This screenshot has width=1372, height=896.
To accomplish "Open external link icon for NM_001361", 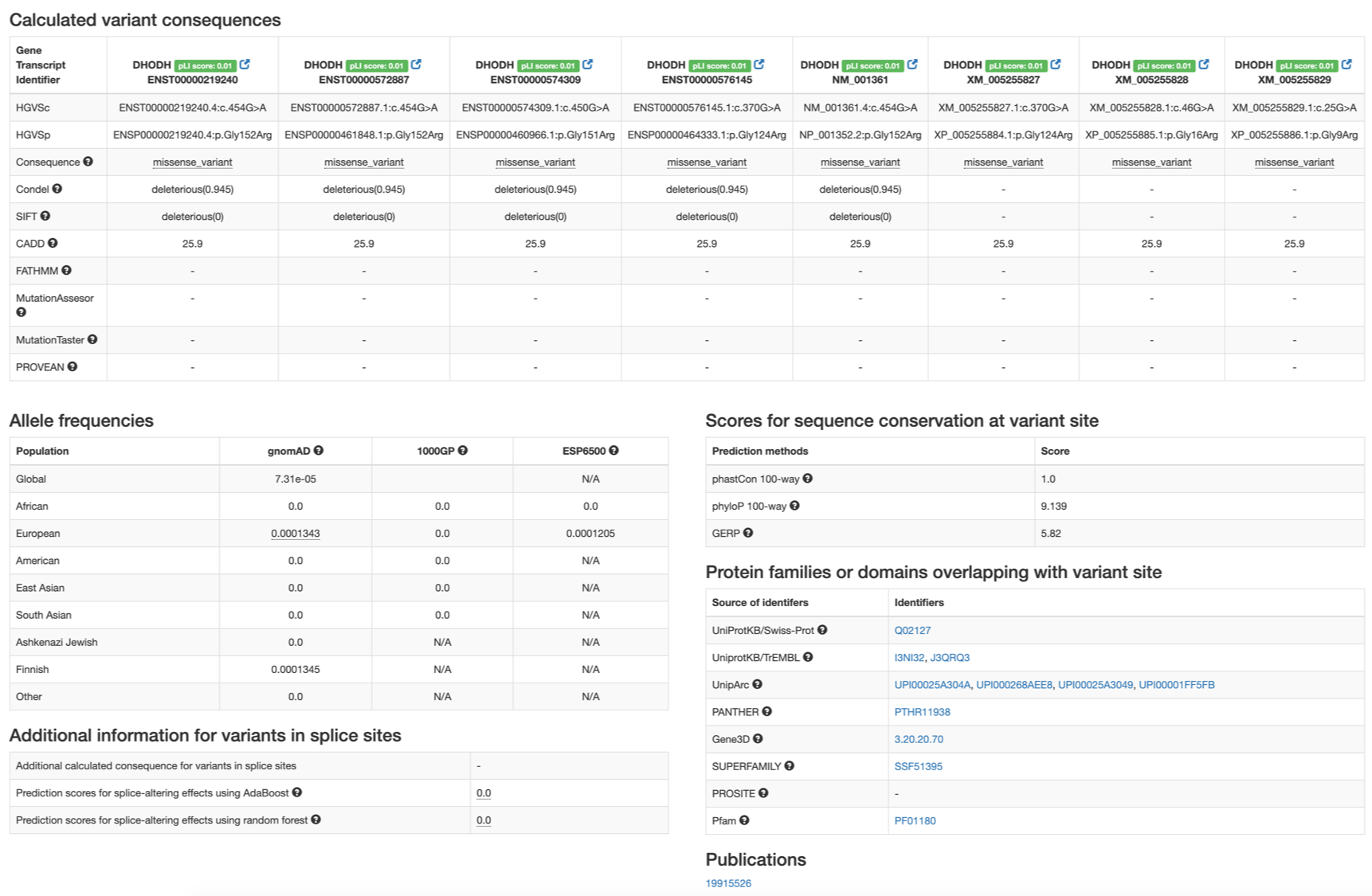I will coord(912,65).
